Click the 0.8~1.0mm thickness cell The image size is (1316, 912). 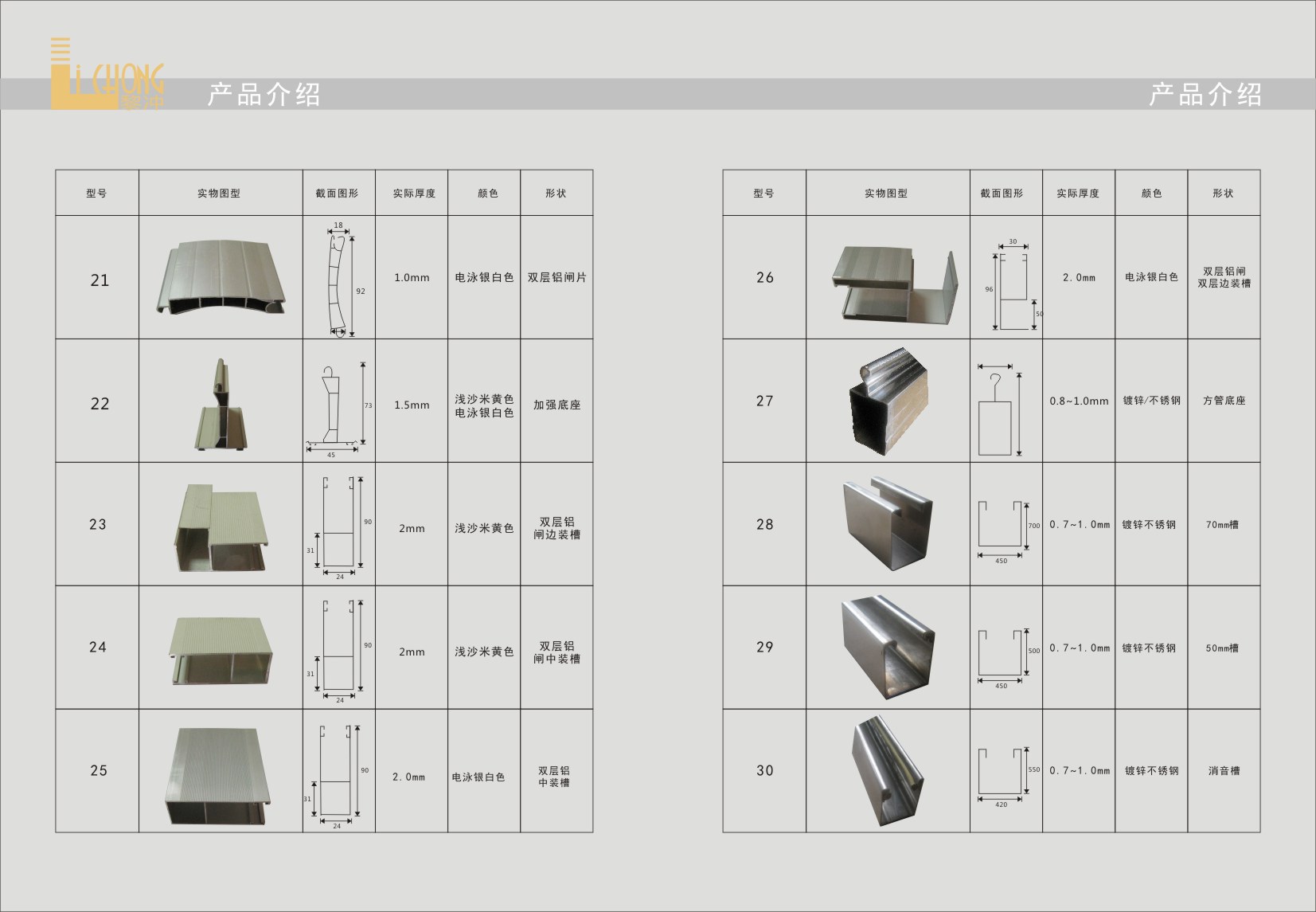1079,401
